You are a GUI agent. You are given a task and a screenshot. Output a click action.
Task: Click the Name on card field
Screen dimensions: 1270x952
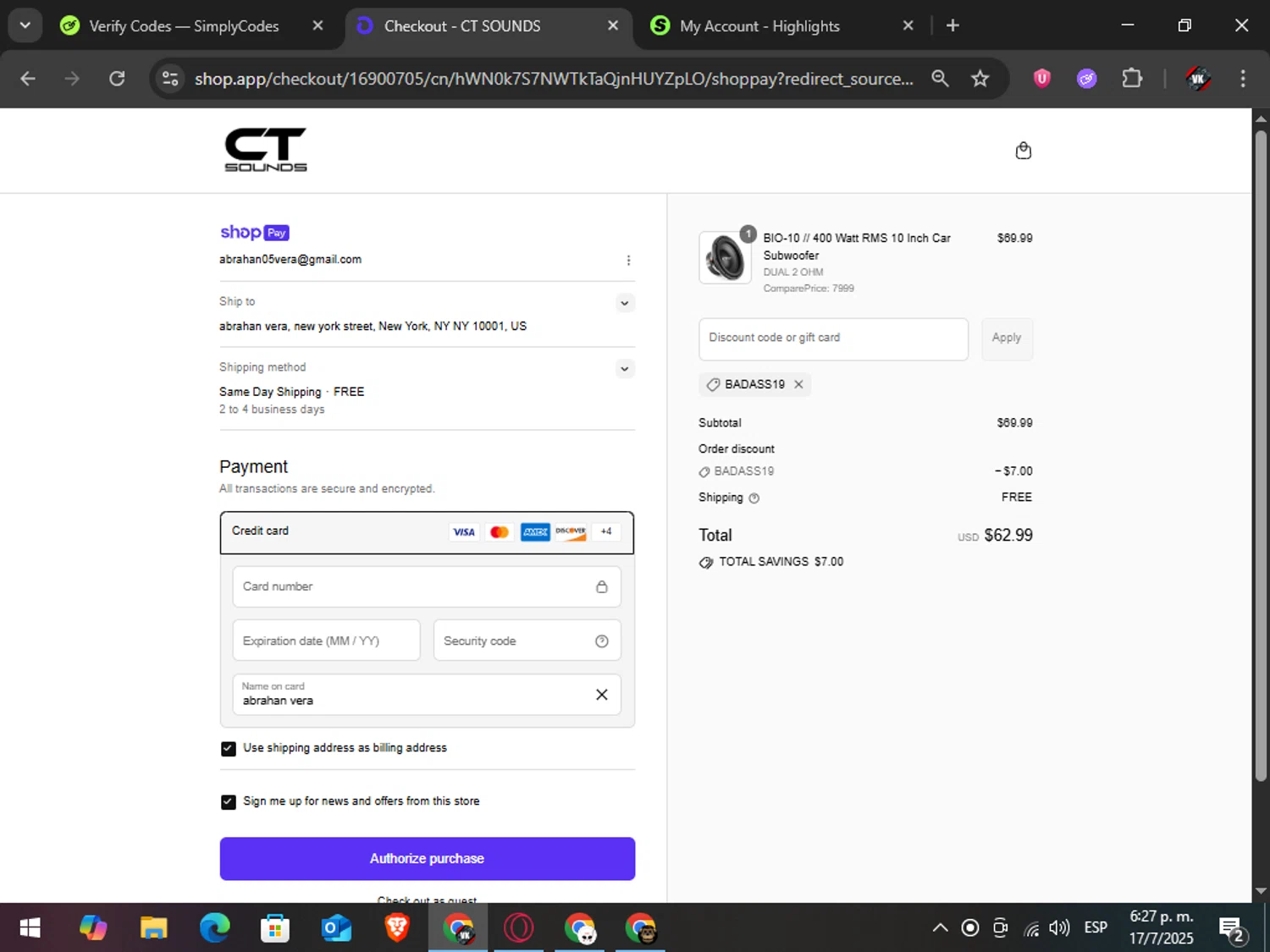click(427, 695)
